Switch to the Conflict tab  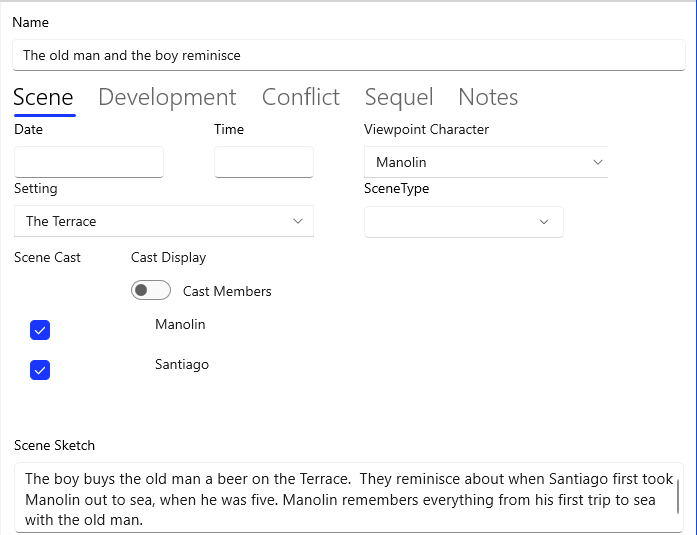tap(300, 97)
